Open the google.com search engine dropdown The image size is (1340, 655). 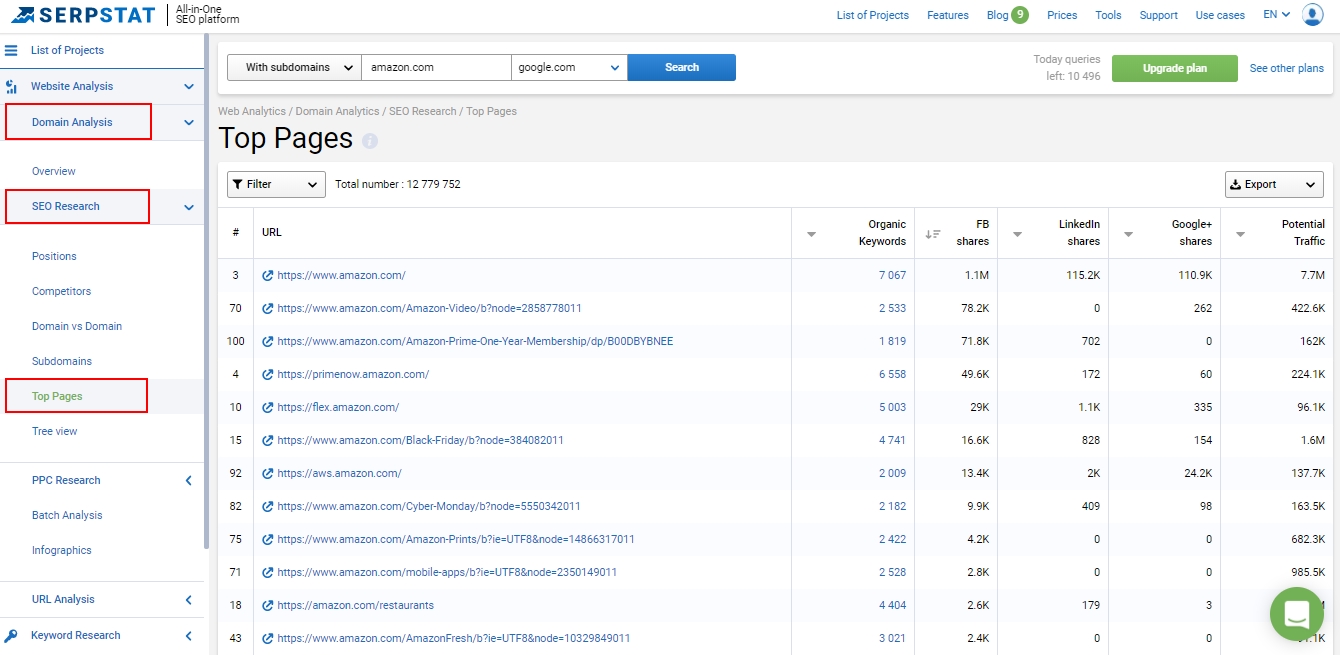[569, 67]
